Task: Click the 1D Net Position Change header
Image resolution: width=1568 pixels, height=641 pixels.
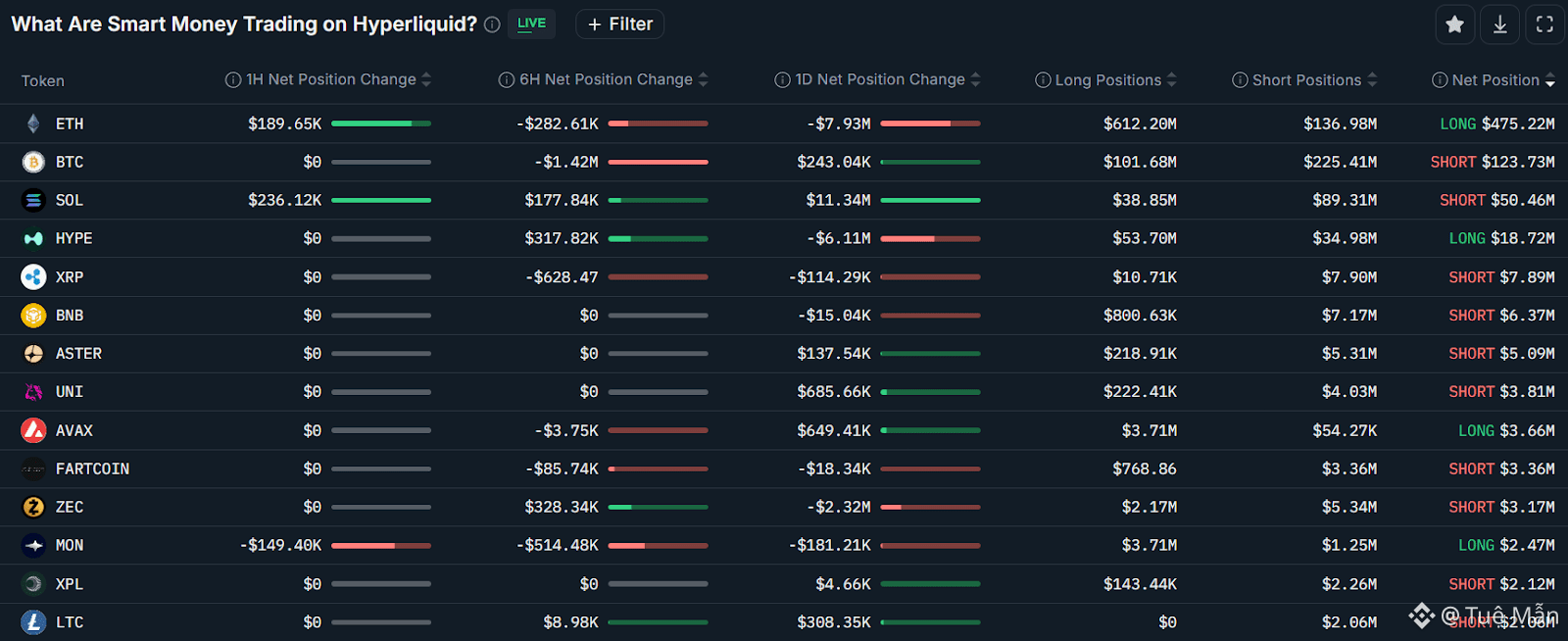Action: [879, 79]
